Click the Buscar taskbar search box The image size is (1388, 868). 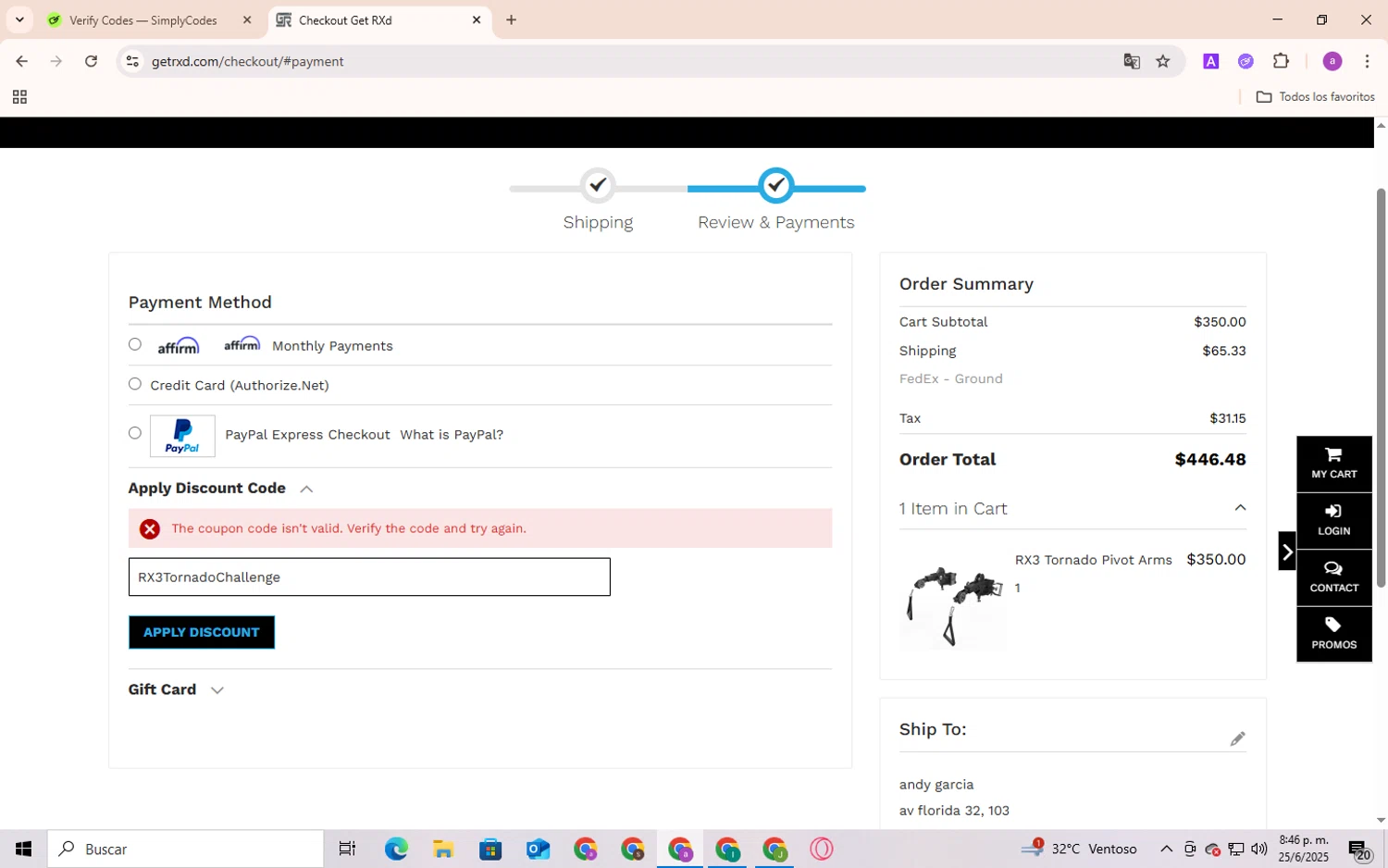(x=186, y=849)
